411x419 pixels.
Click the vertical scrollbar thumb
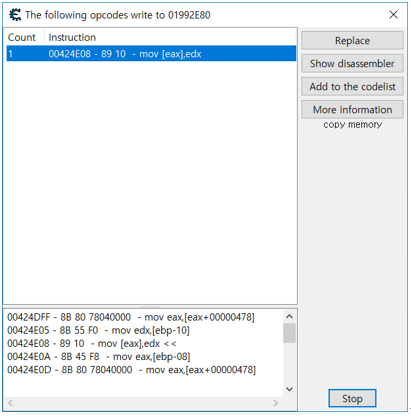point(289,333)
